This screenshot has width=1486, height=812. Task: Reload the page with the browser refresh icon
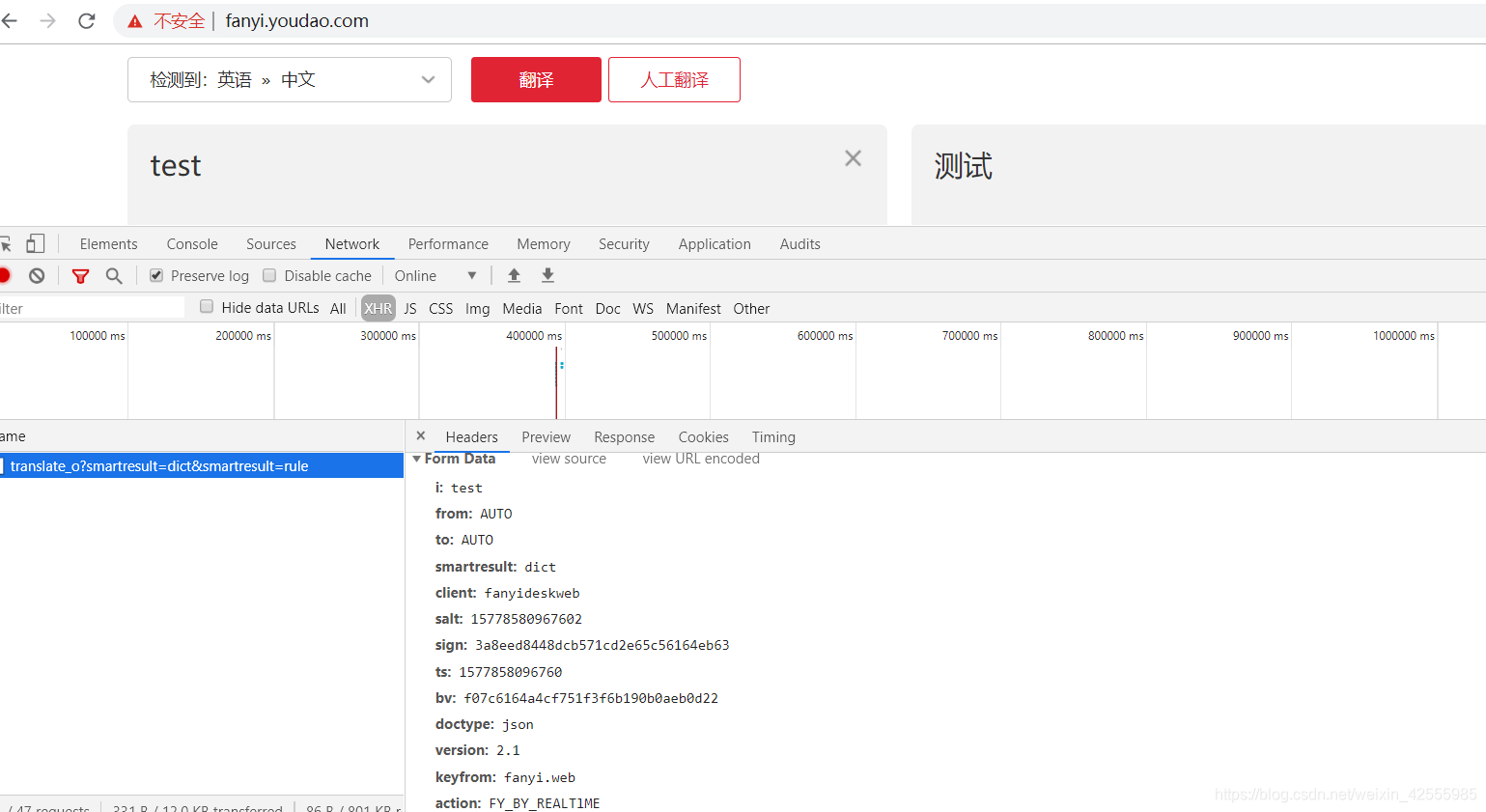[x=87, y=21]
